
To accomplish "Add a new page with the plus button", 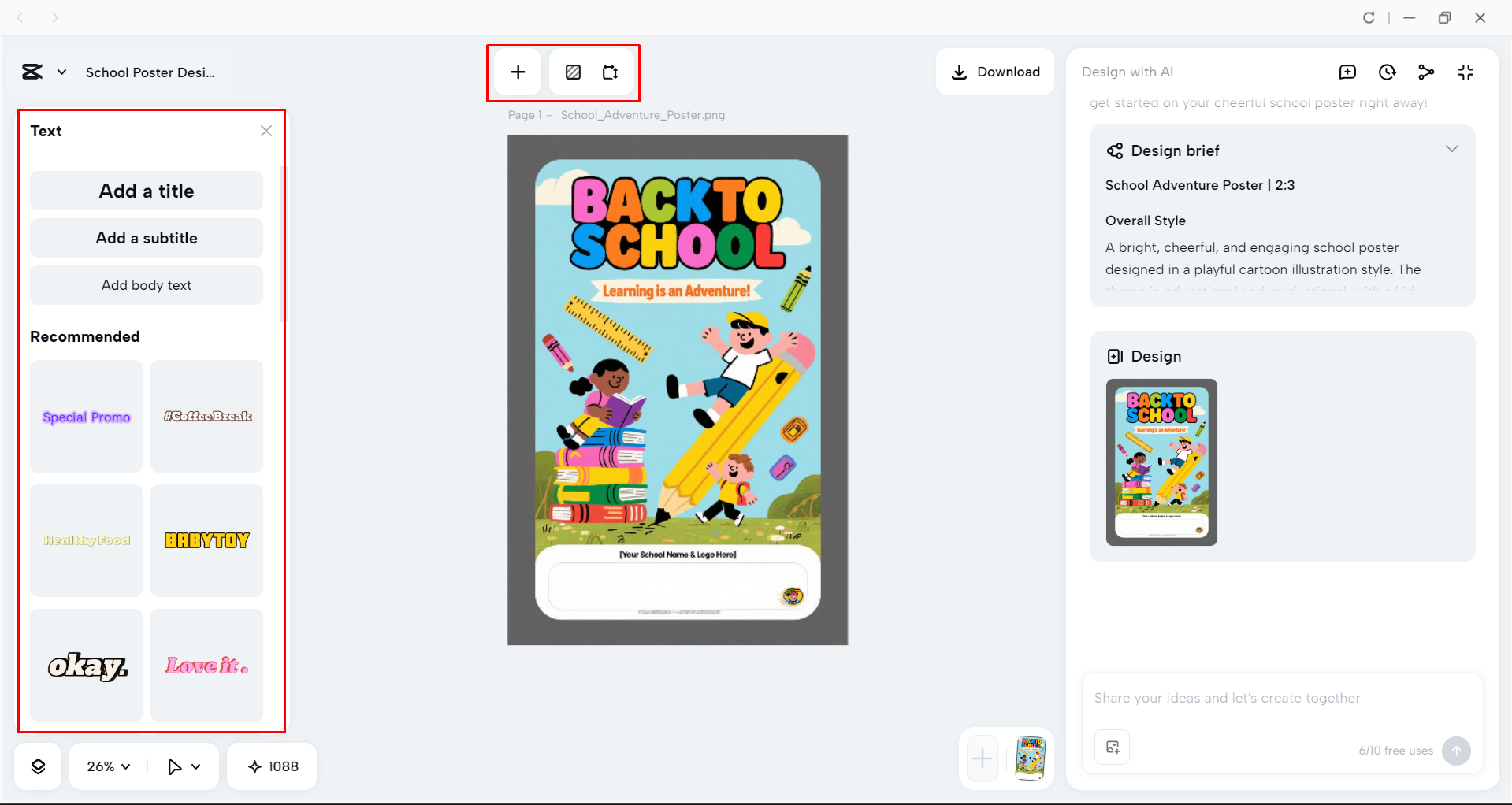I will click(981, 759).
